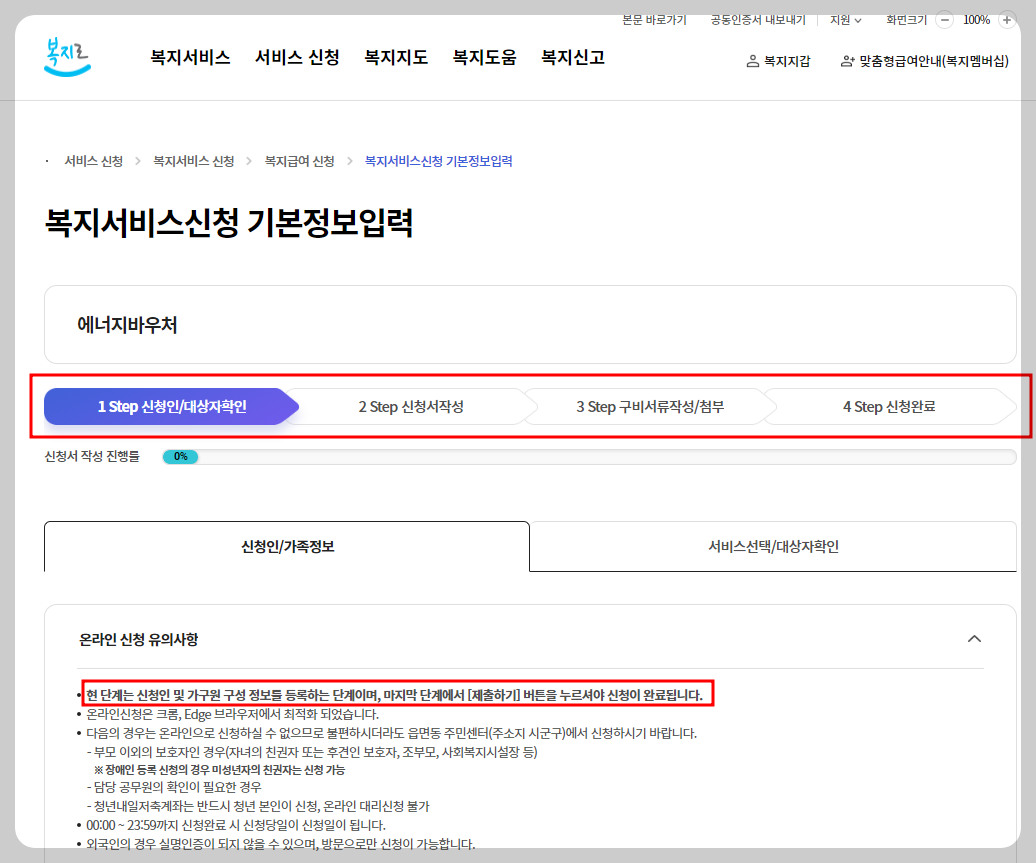The height and width of the screenshot is (863, 1036).
Task: Select the 신청인/가족정보 tab
Action: [286, 546]
